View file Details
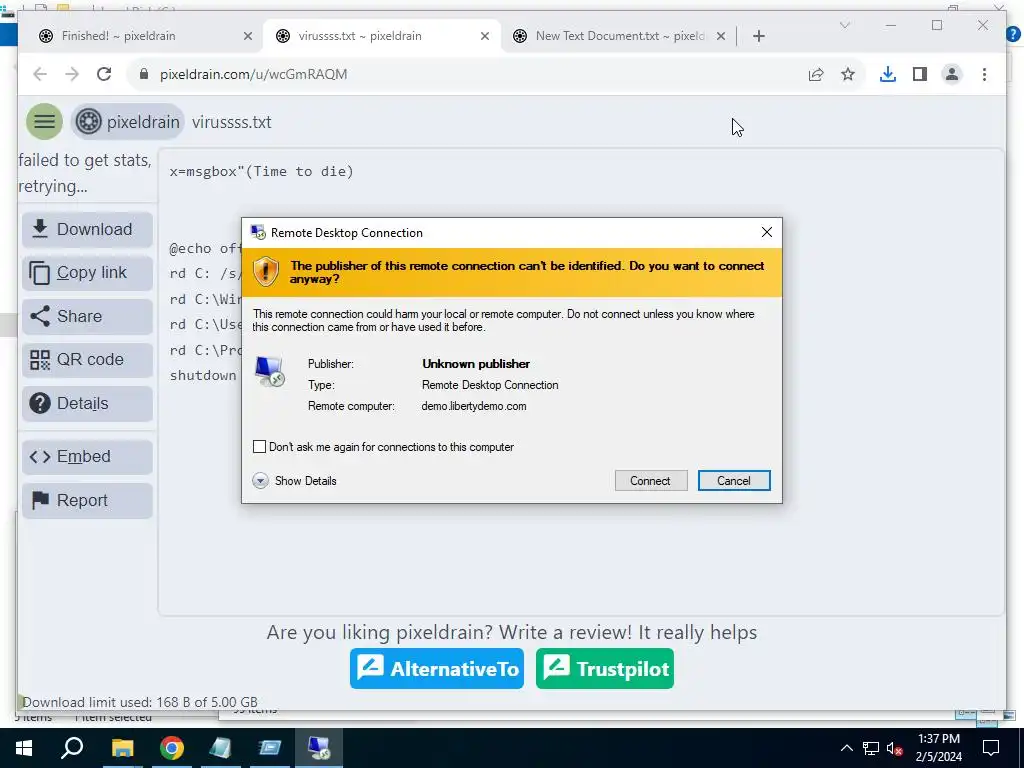The image size is (1024, 768). click(88, 404)
